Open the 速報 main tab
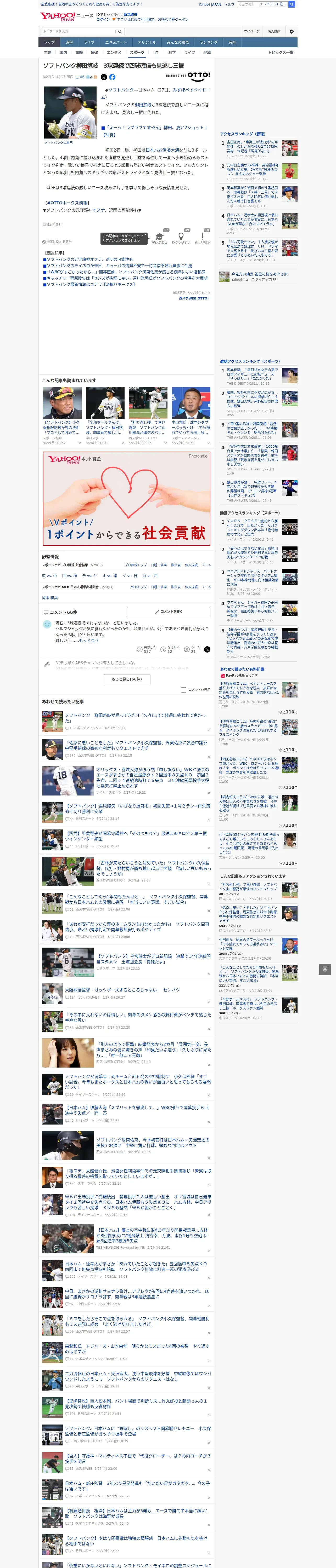The width and height of the screenshot is (336, 1568). point(69,43)
